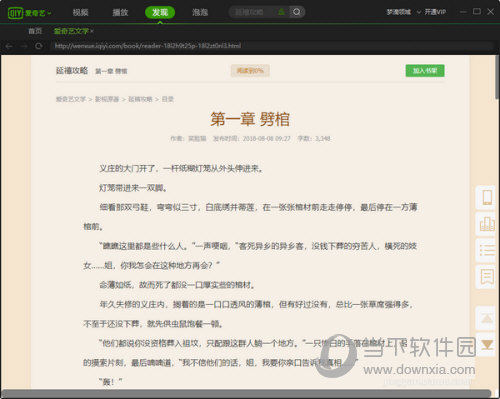Image resolution: width=500 pixels, height=399 pixels.
Task: Switch to the 播放 tab
Action: [120, 12]
